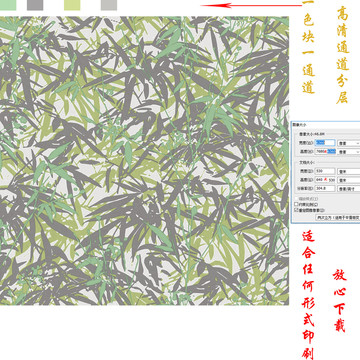The width and height of the screenshot is (360, 360).
Task: Click the pixel height input field
Action: pyautogui.click(x=325, y=151)
